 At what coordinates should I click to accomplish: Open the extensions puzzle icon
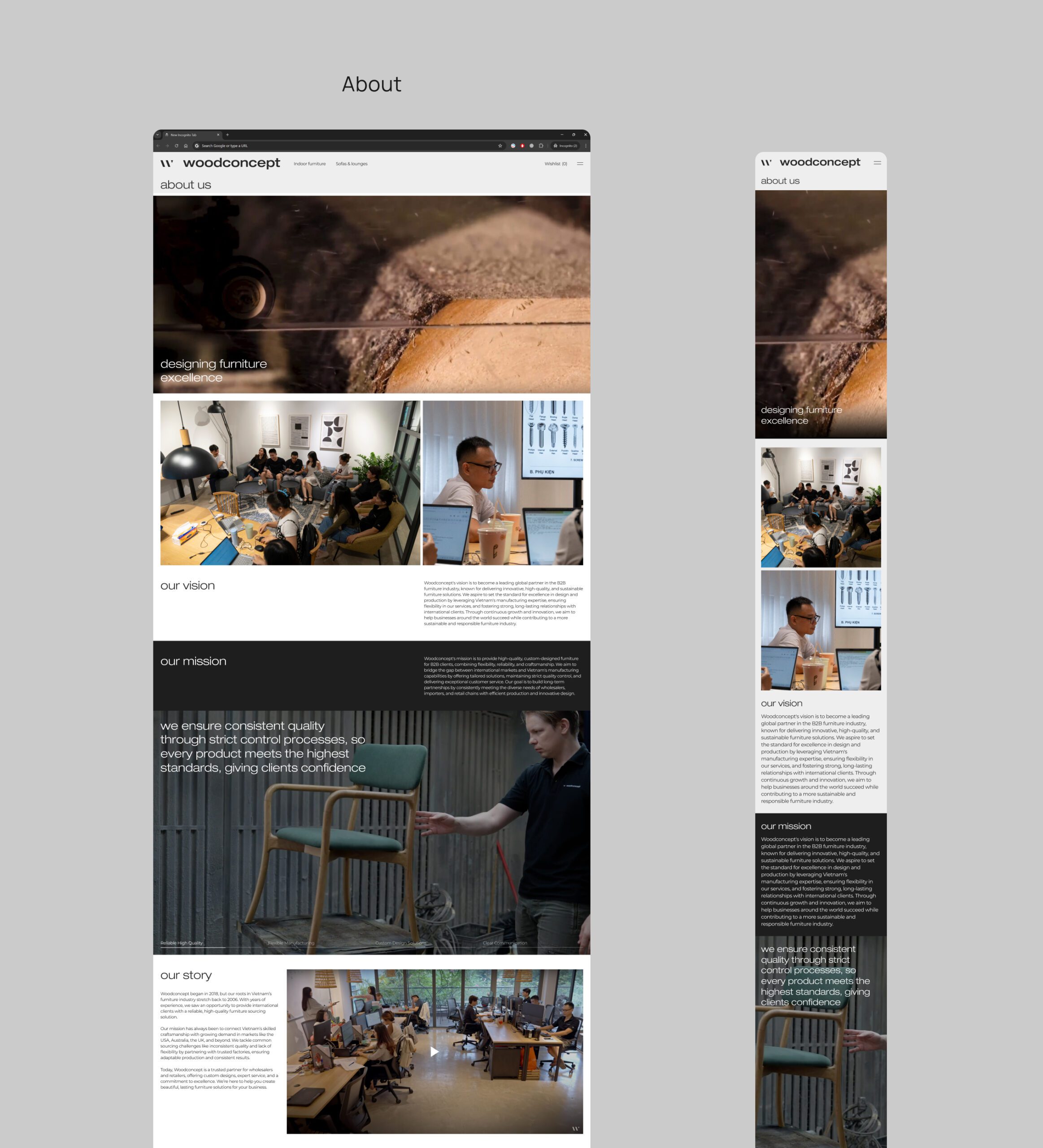pos(541,146)
